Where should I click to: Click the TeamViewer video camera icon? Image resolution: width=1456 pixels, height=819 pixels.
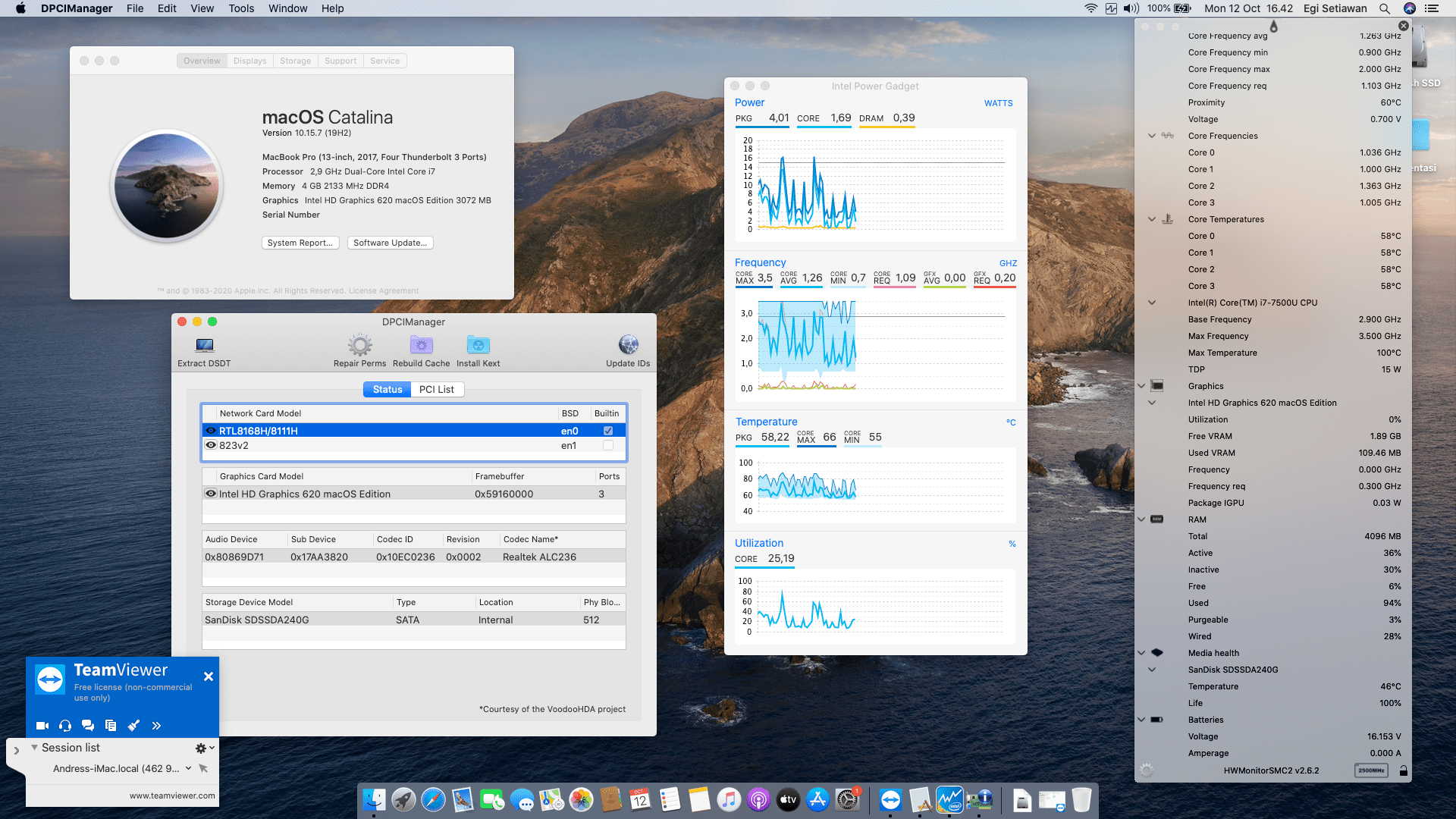click(x=42, y=726)
